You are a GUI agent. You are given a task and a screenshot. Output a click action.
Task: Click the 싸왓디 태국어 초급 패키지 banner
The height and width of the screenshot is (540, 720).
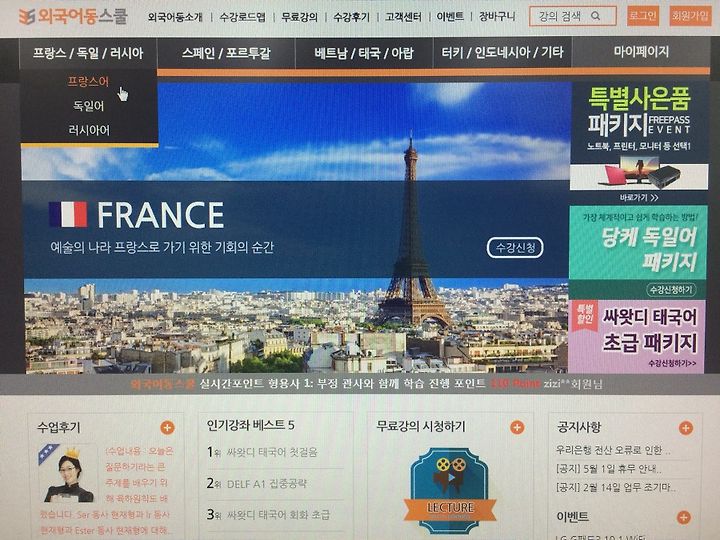(636, 336)
